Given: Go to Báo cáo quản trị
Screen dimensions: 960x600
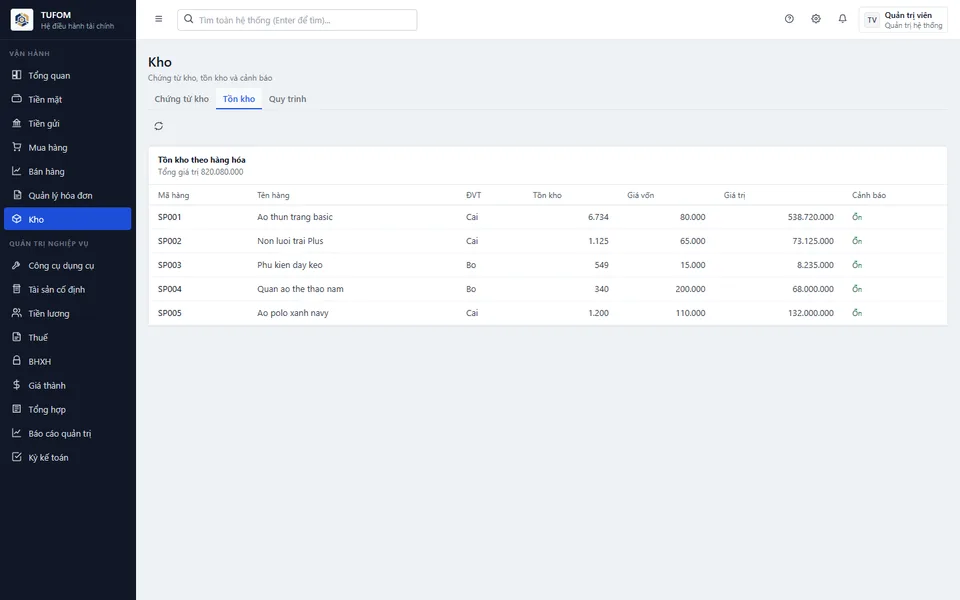Looking at the screenshot, I should (x=67, y=433).
